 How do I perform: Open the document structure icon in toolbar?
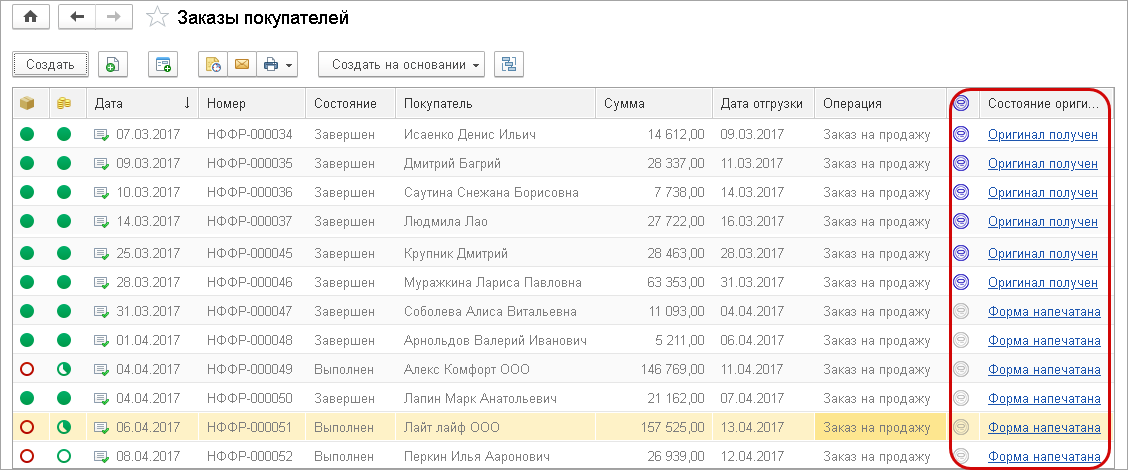point(510,65)
